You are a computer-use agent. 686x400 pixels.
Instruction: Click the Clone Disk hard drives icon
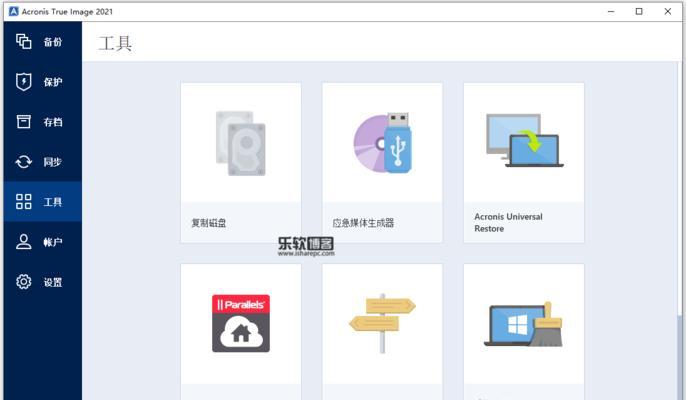point(241,143)
